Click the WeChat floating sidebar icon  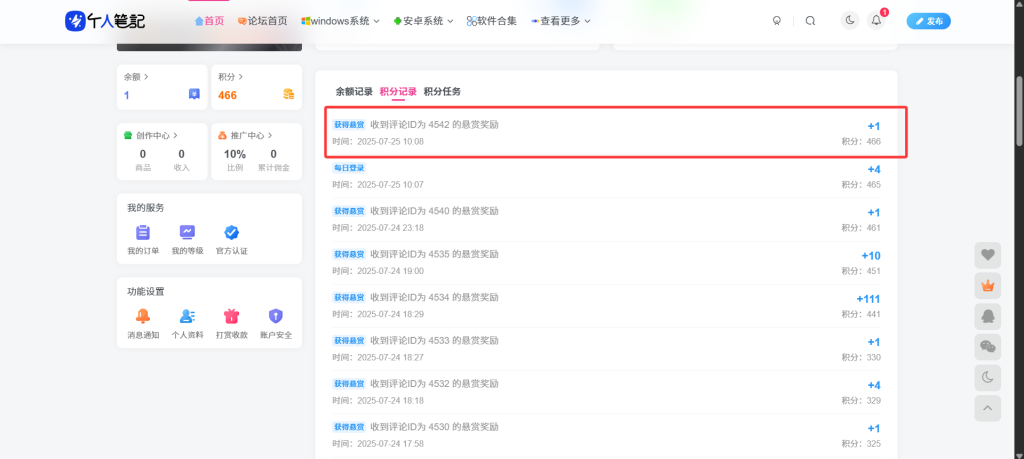coord(987,346)
